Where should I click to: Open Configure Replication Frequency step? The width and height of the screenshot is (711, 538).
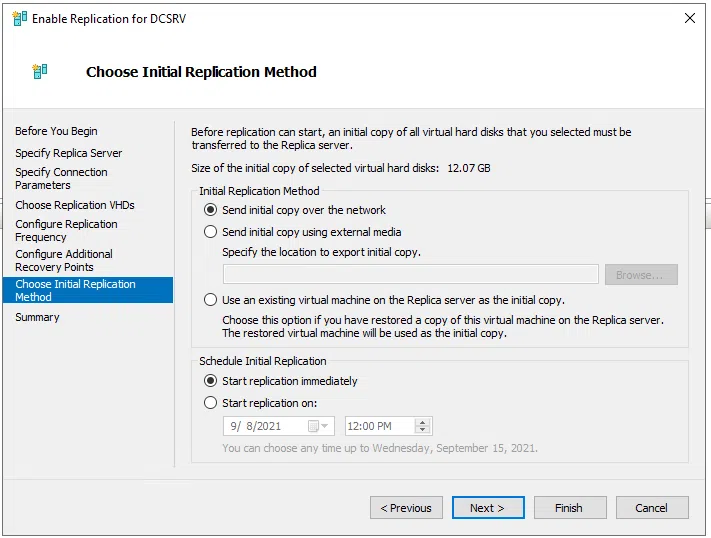click(66, 231)
